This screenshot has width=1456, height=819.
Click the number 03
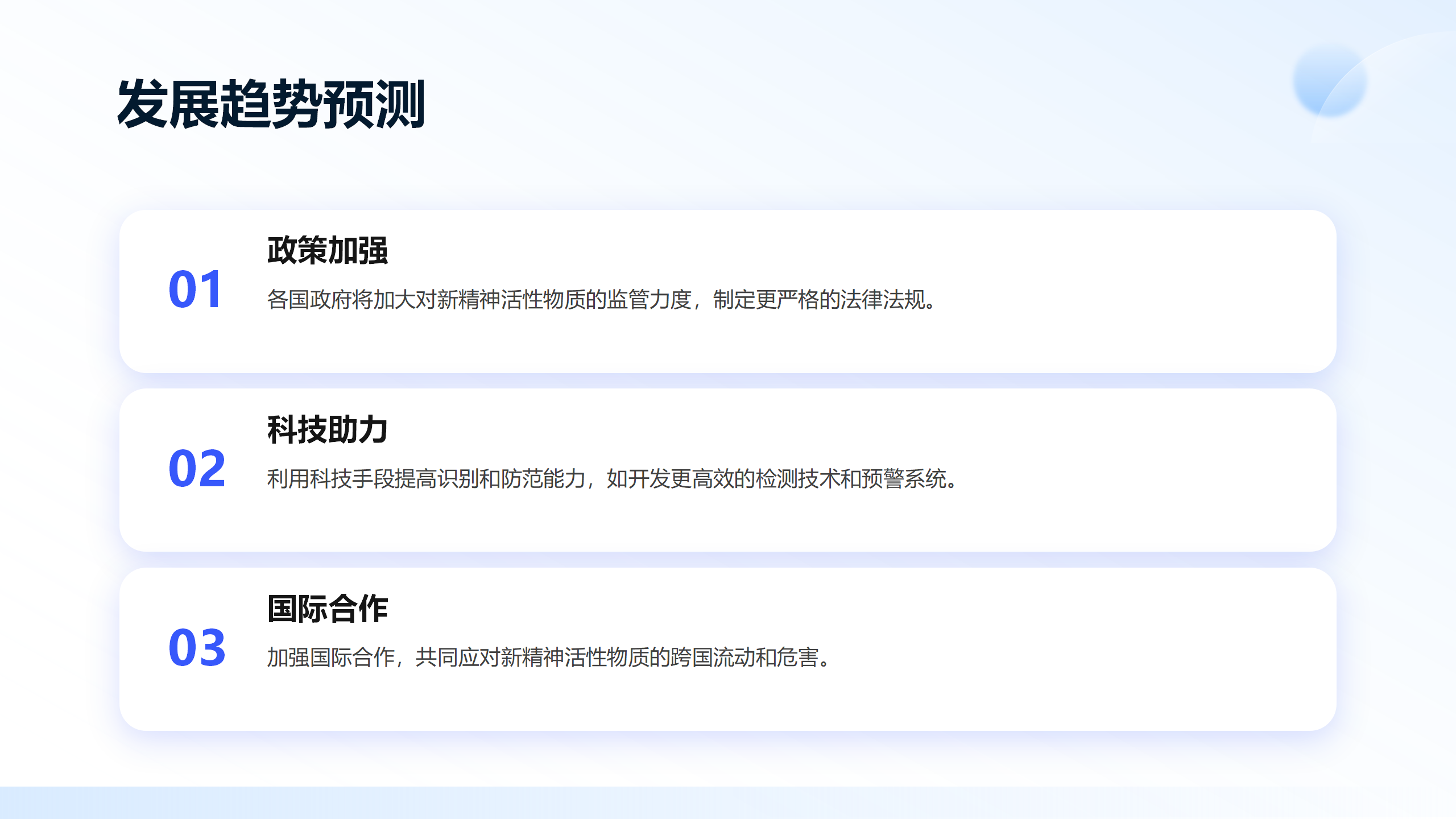click(197, 648)
